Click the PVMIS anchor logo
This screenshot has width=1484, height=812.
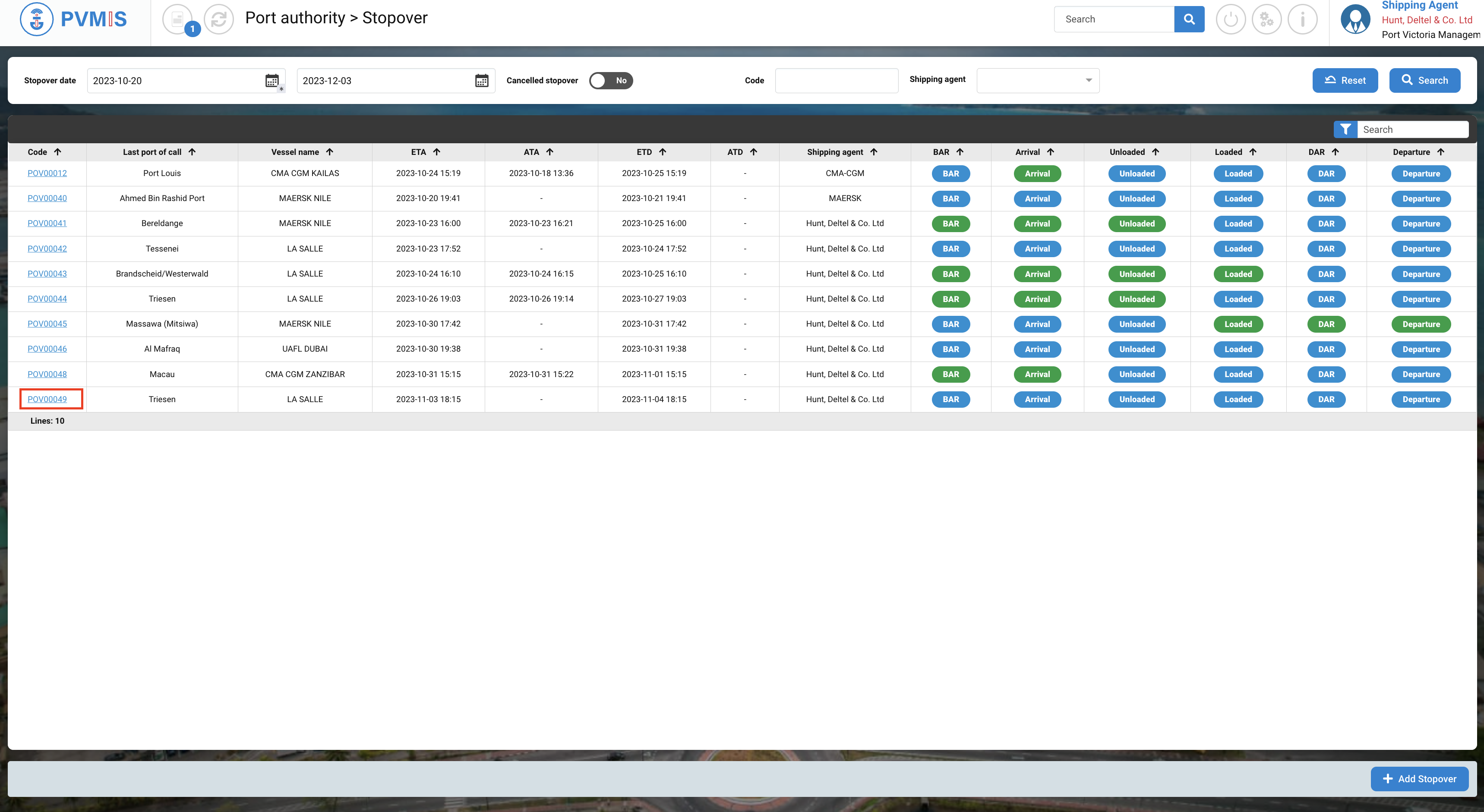point(36,19)
